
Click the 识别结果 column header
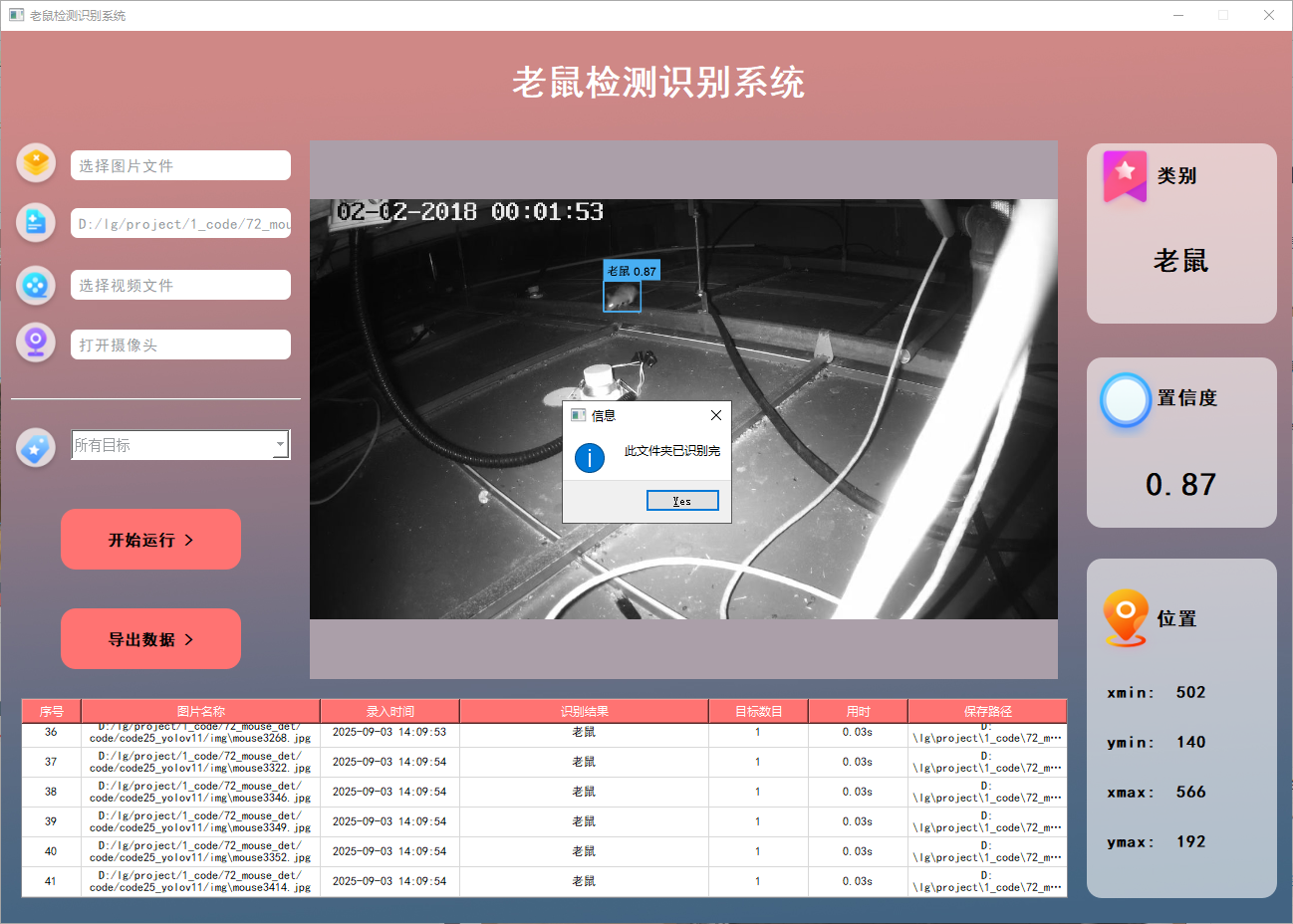pyautogui.click(x=585, y=711)
